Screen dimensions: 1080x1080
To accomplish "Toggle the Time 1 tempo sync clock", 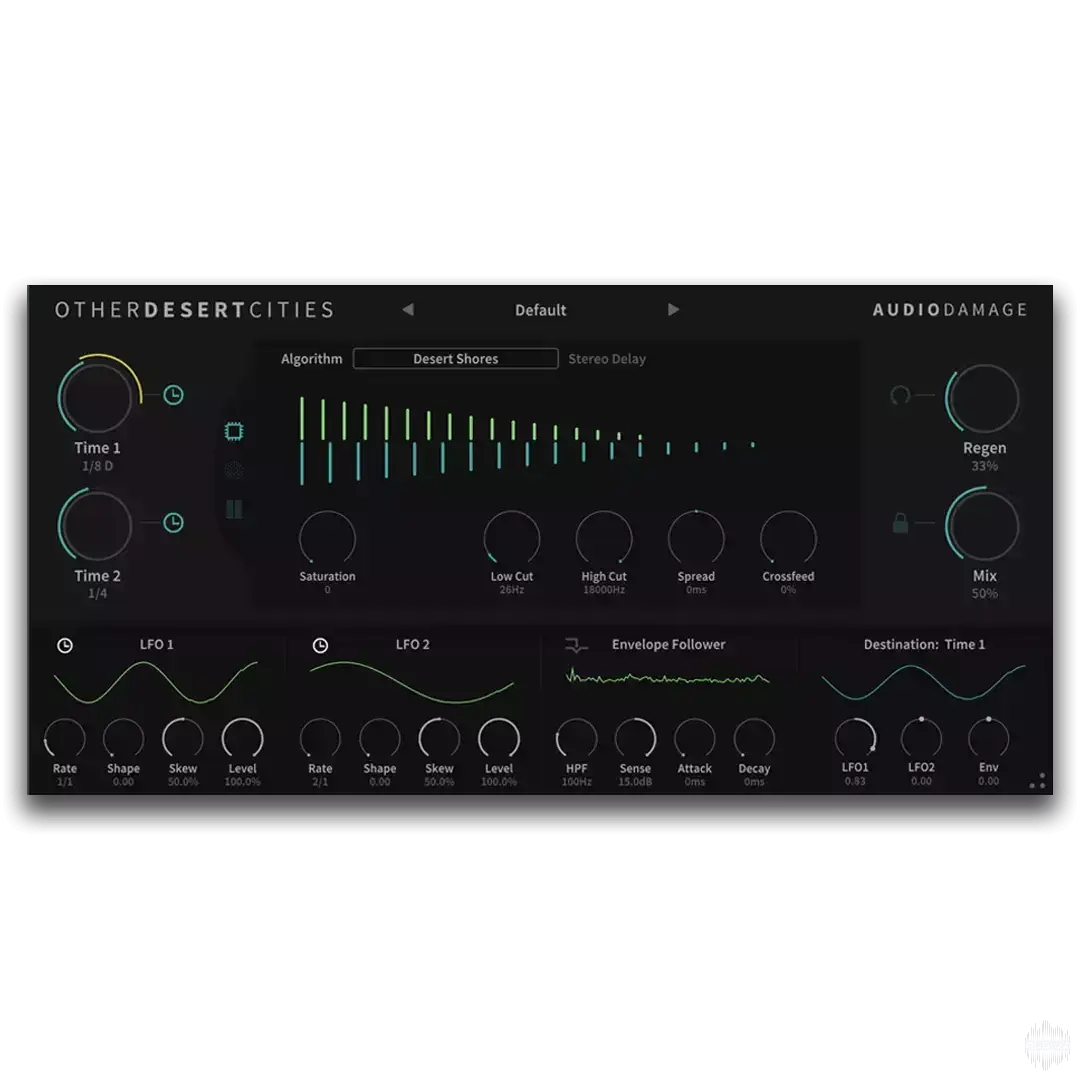I will [x=173, y=395].
